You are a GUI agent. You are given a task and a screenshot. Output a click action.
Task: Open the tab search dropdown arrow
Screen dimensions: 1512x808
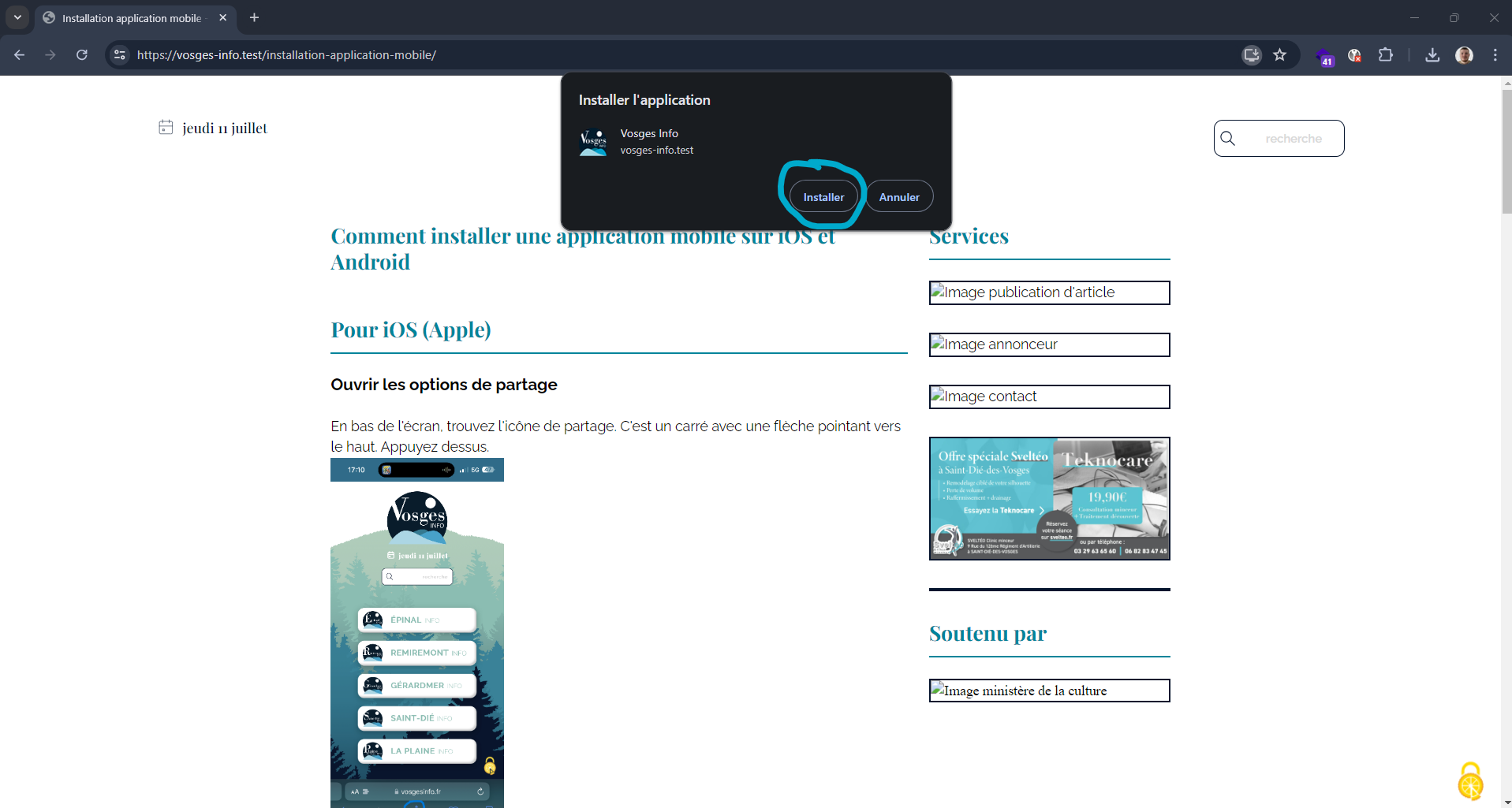(x=17, y=17)
